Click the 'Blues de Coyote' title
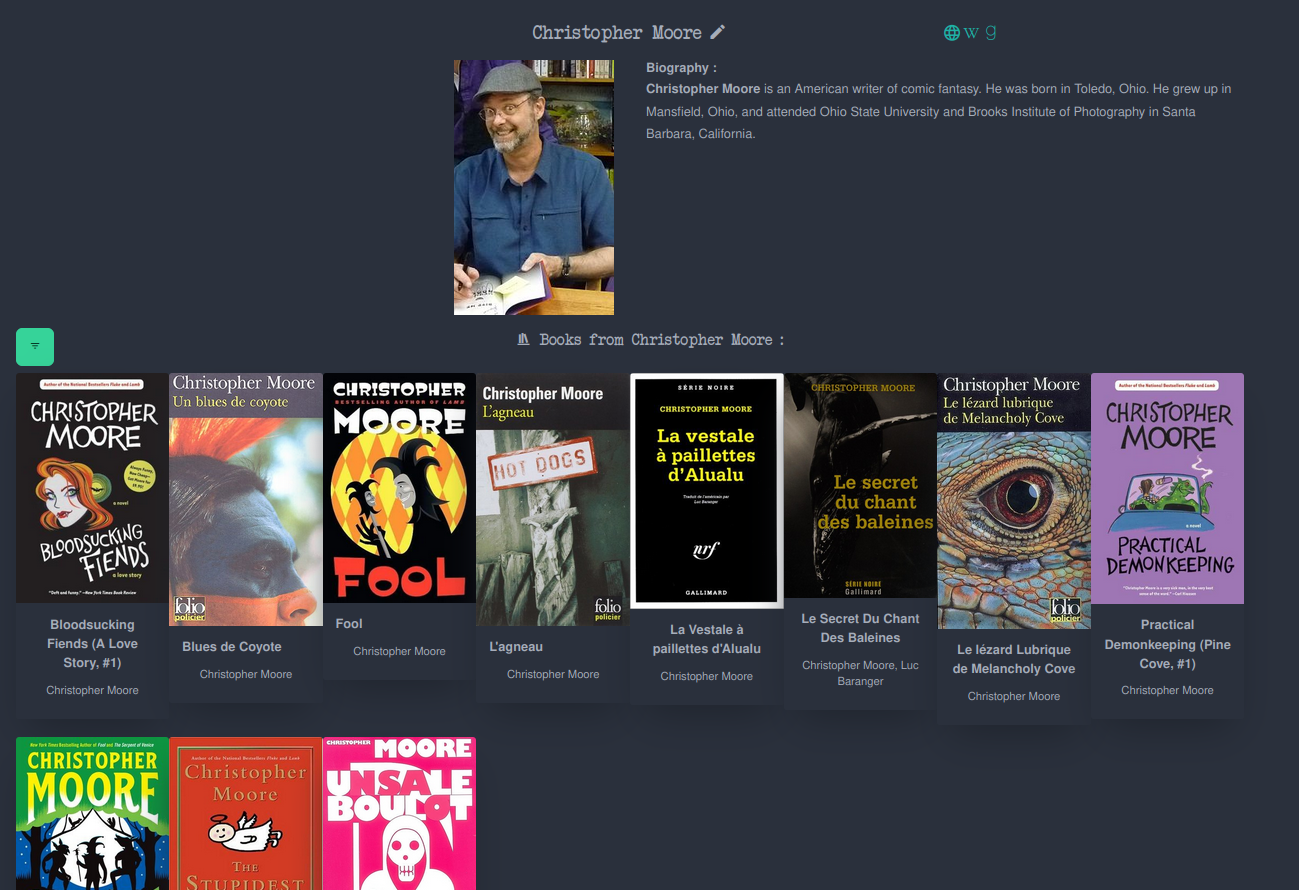1299x890 pixels. pos(232,647)
